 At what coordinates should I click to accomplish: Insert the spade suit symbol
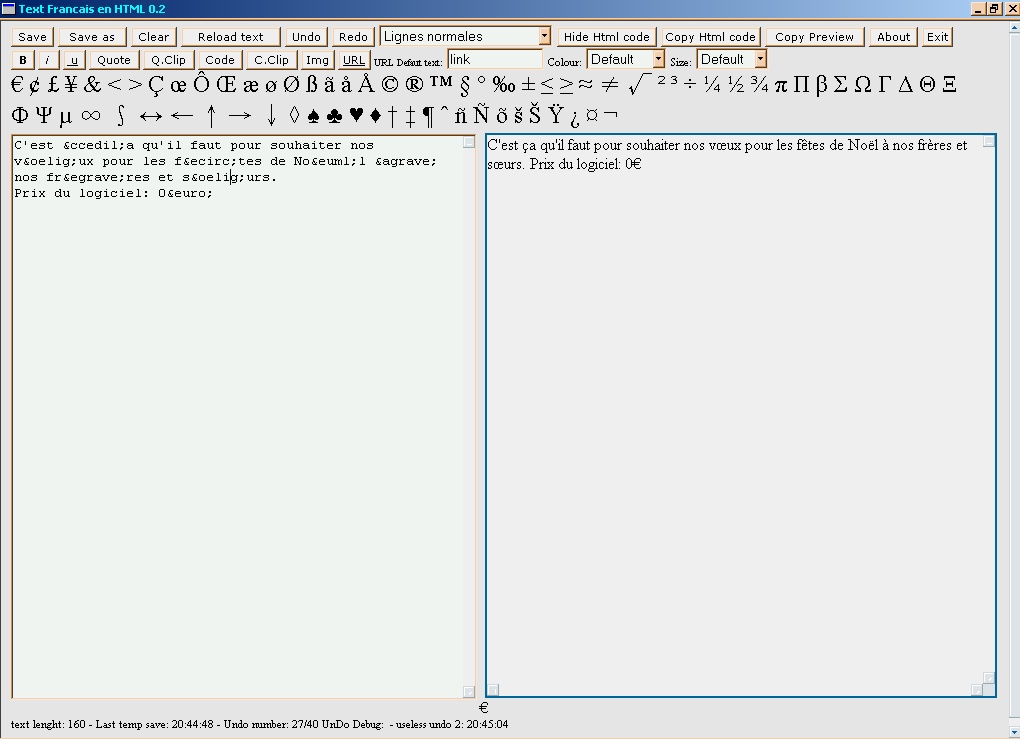[x=313, y=116]
